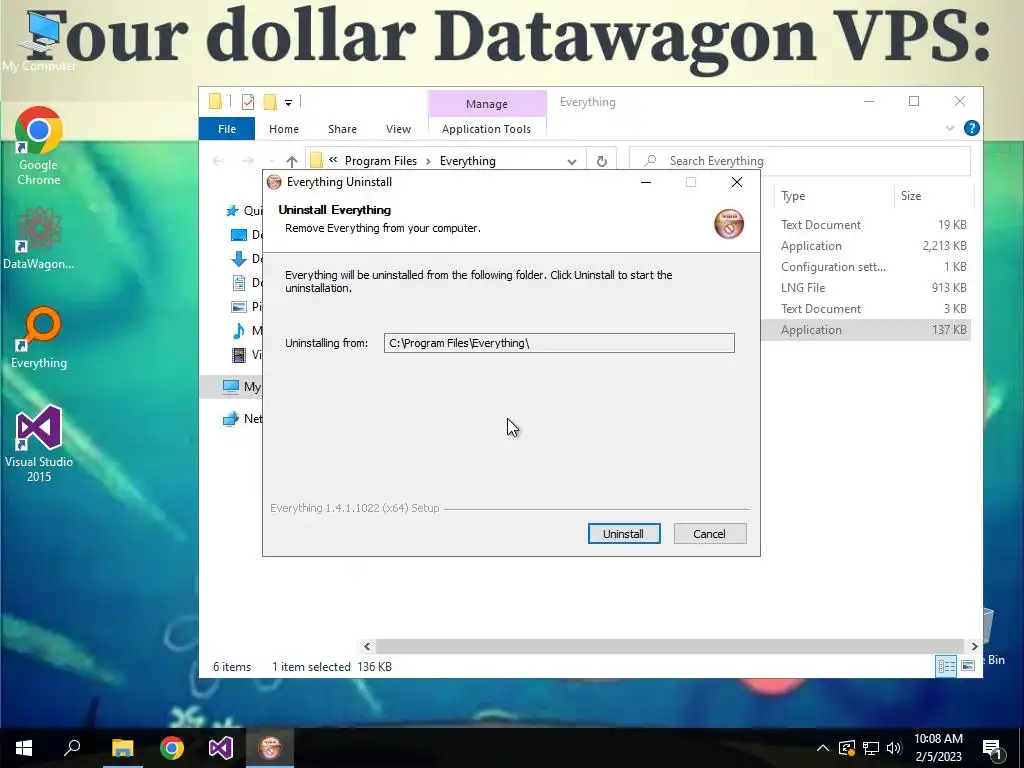Image resolution: width=1024 pixels, height=768 pixels.
Task: Open volume speaker icon in tray
Action: click(894, 748)
